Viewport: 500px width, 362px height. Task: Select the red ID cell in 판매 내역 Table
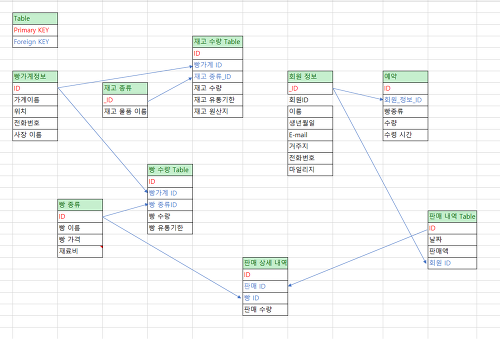452,228
